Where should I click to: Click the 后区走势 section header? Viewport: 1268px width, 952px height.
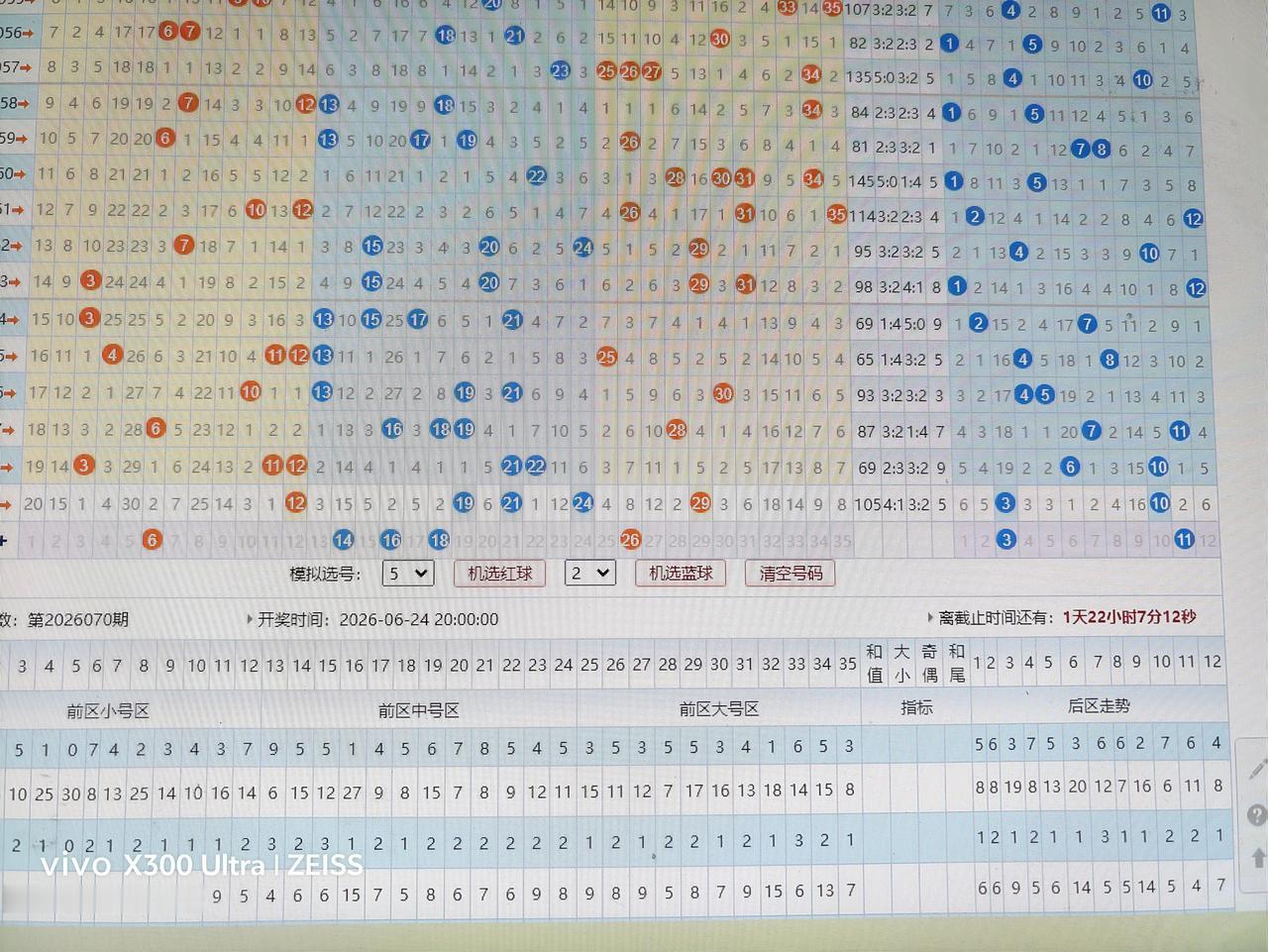(1099, 705)
